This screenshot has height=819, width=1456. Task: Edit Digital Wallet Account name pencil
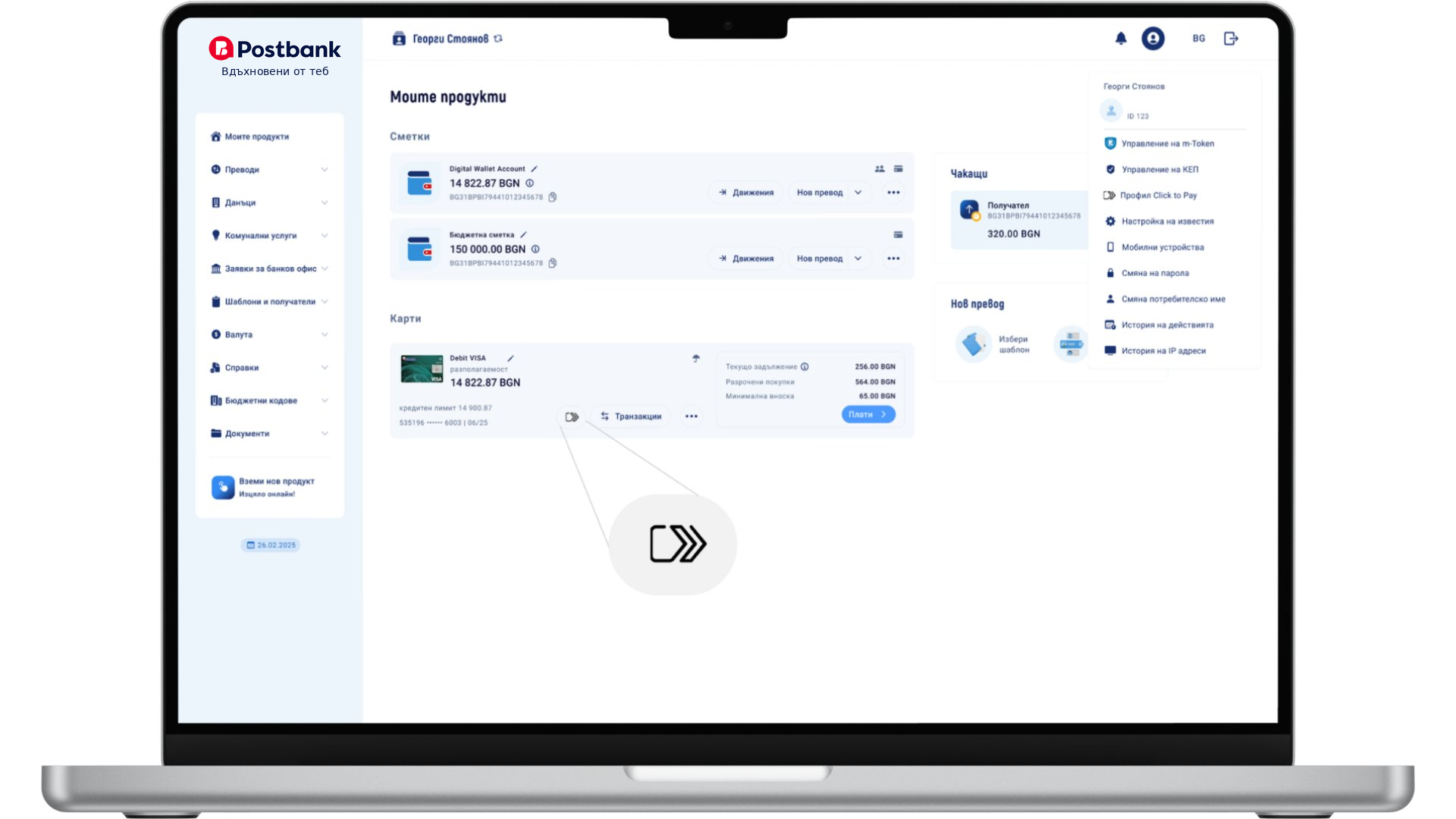534,169
